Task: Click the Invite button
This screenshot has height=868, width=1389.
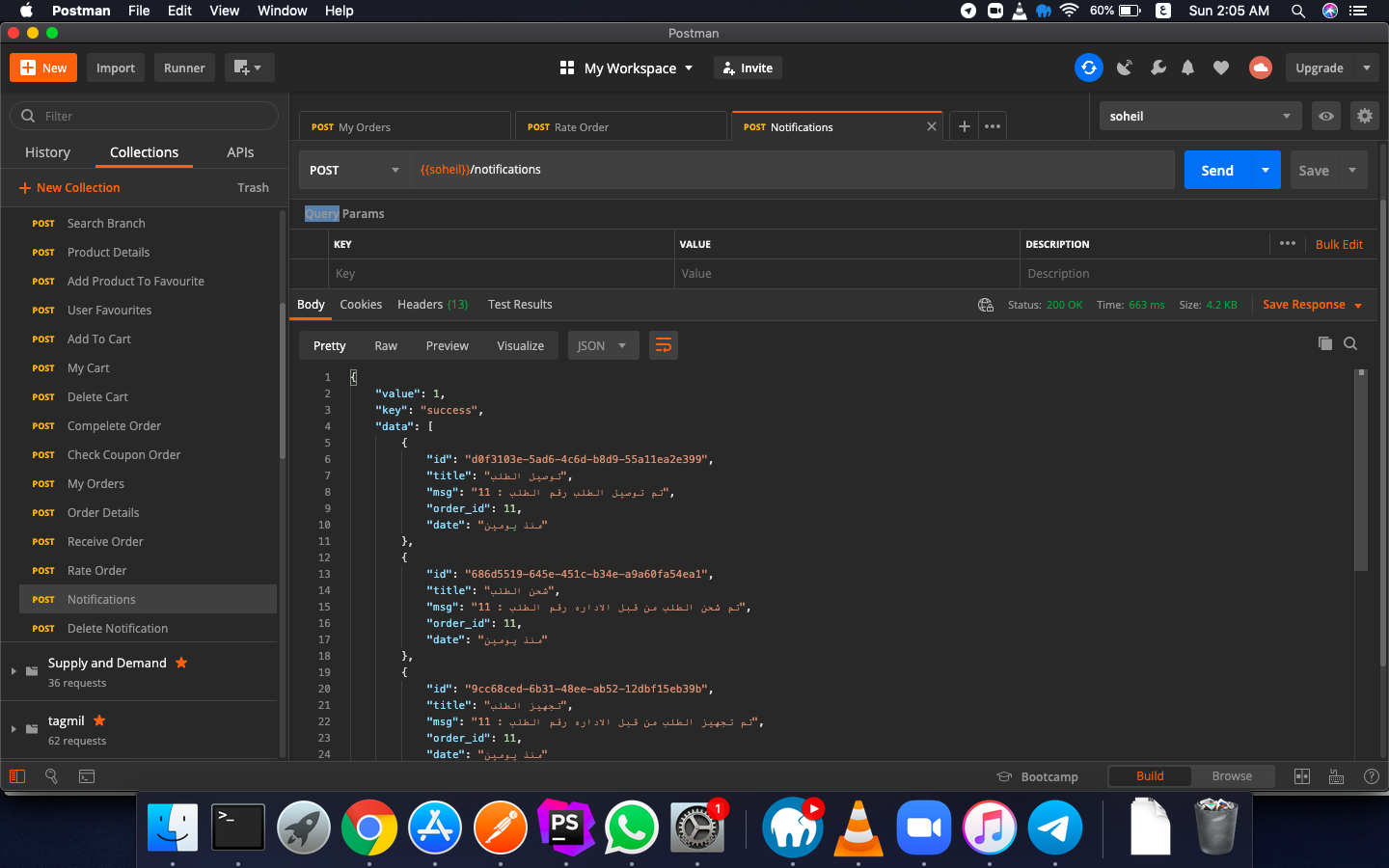Action: click(x=748, y=68)
